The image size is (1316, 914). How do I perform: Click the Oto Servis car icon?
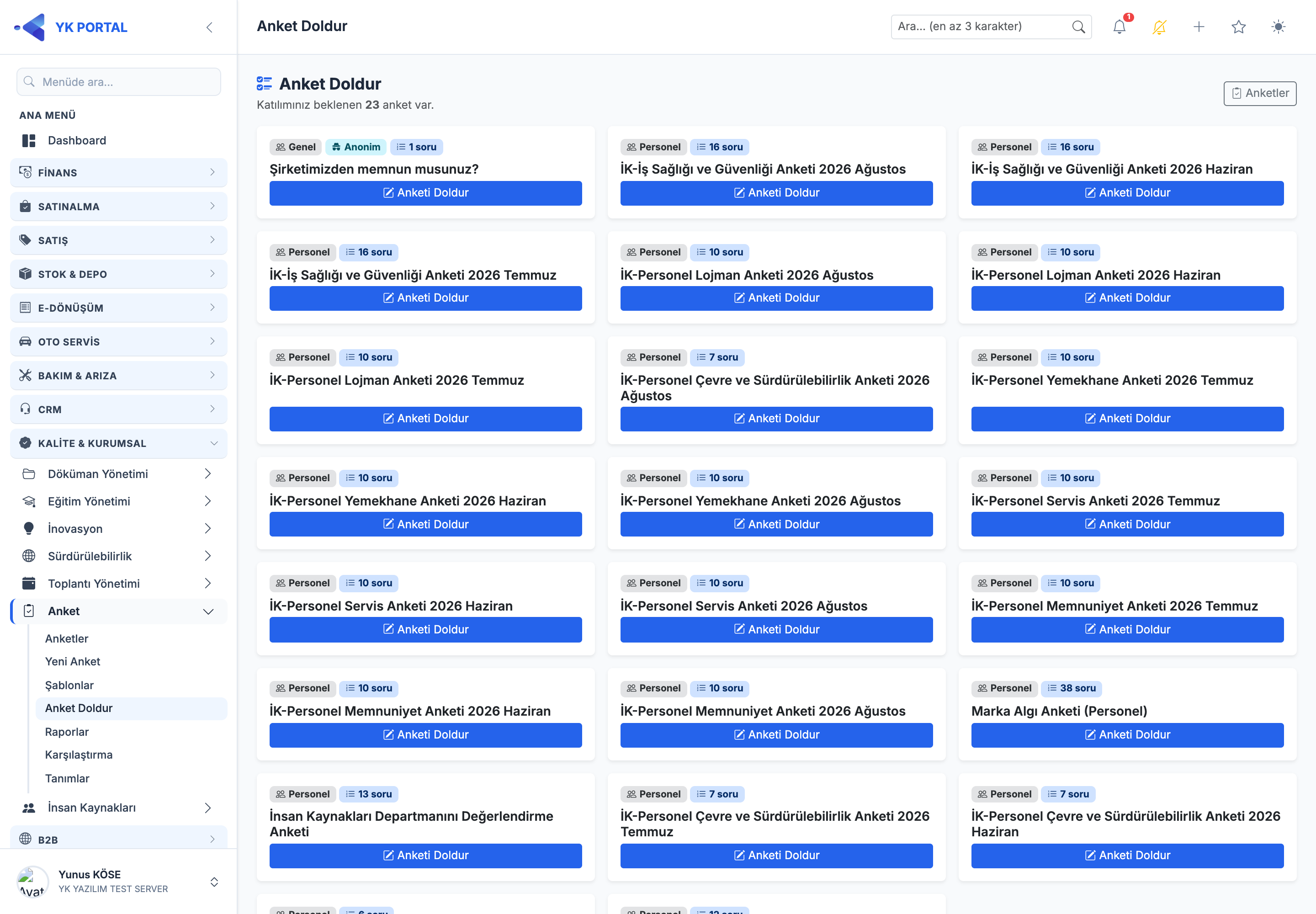click(25, 341)
